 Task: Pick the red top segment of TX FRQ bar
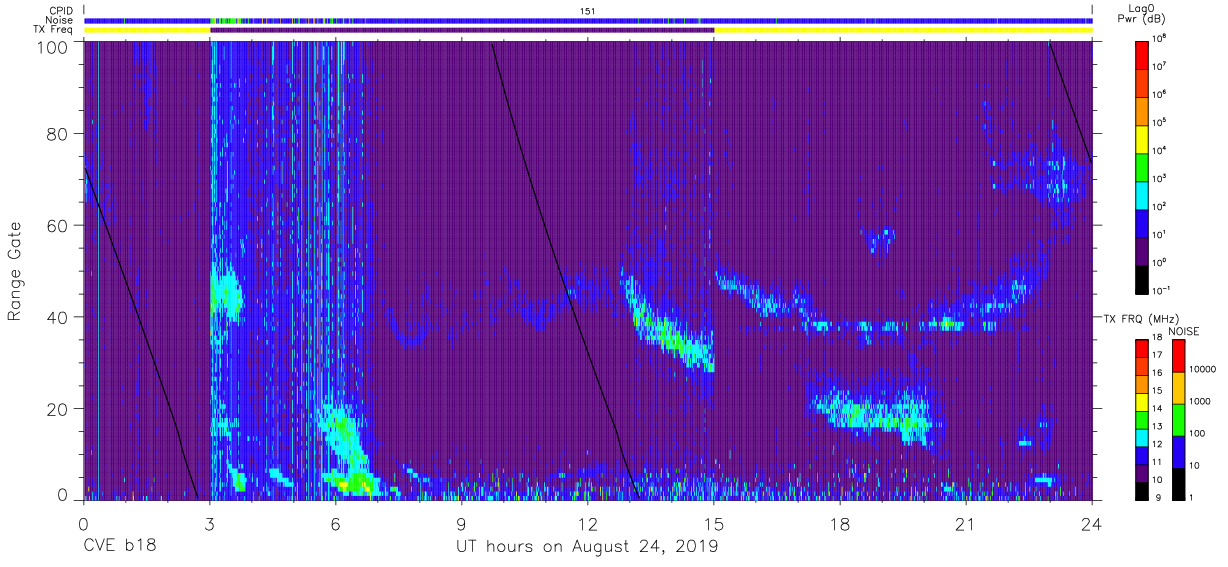tap(1142, 347)
